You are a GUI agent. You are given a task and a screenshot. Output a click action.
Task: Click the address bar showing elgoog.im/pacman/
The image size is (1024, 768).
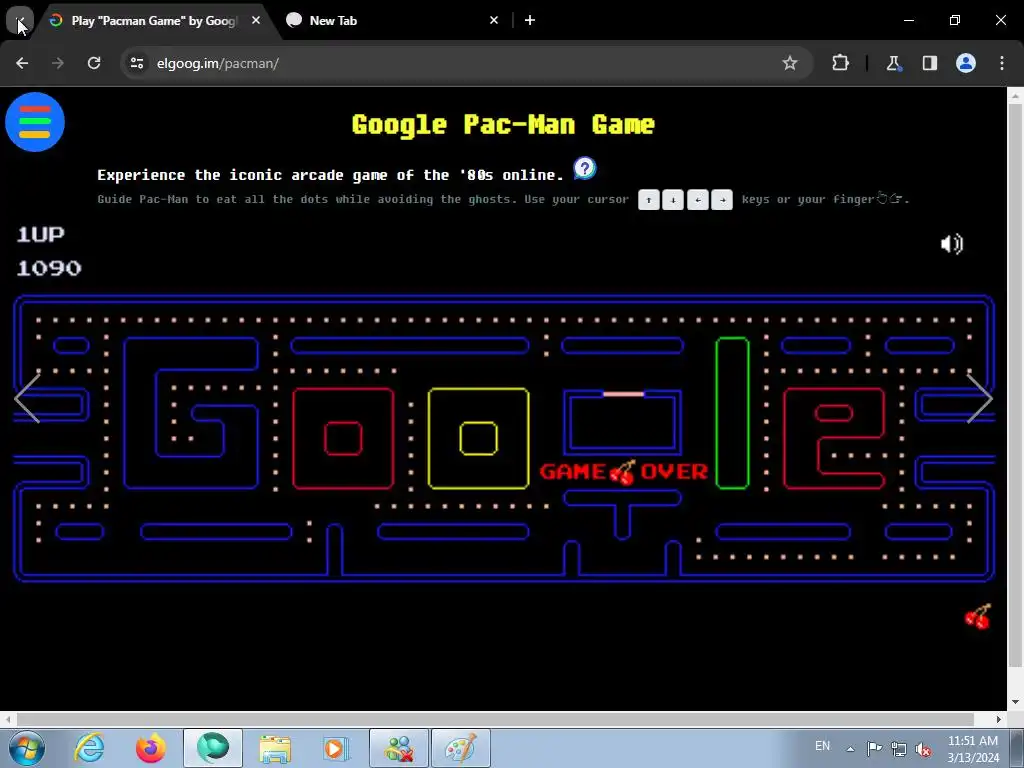[467, 63]
